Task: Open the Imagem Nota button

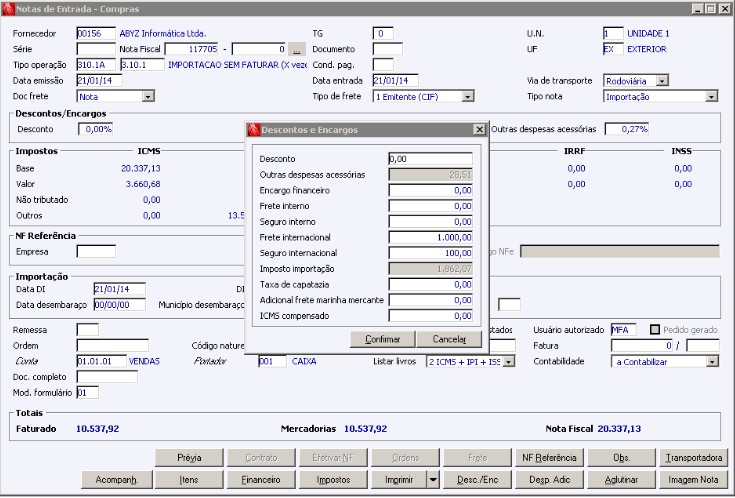Action: 694,480
